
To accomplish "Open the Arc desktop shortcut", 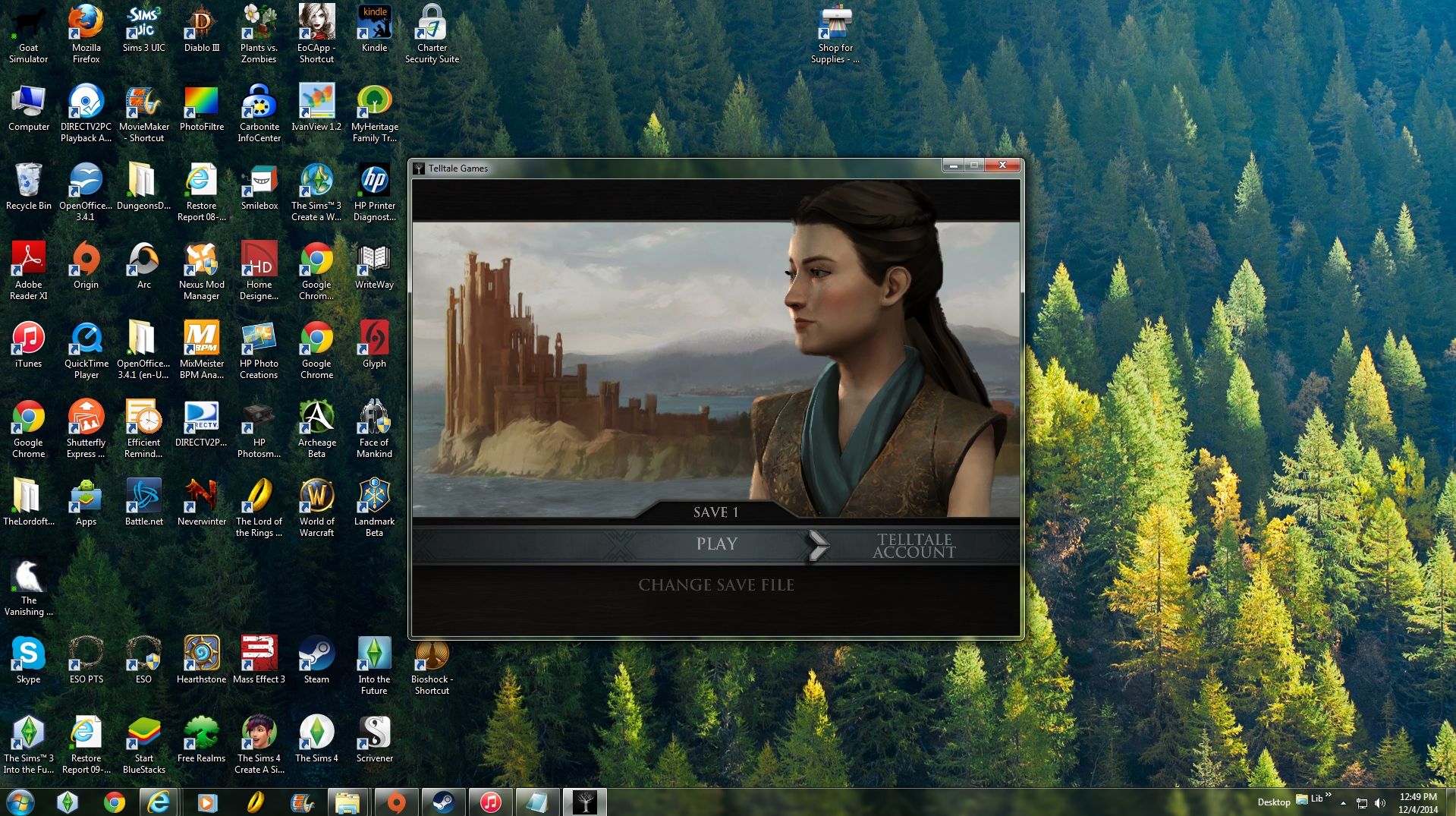I will [x=144, y=266].
